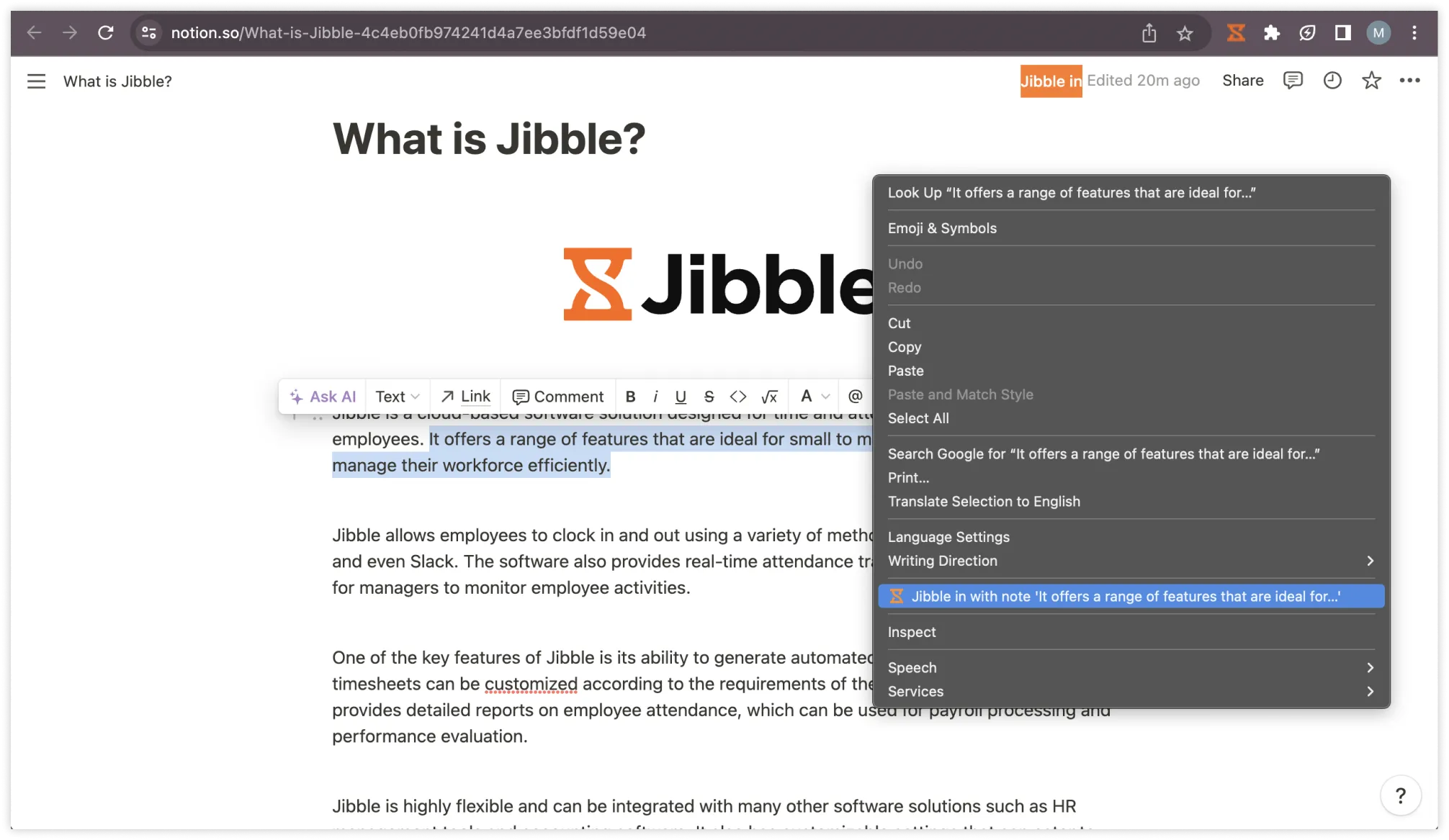
Task: Add a comment to the selected text
Action: 558,396
